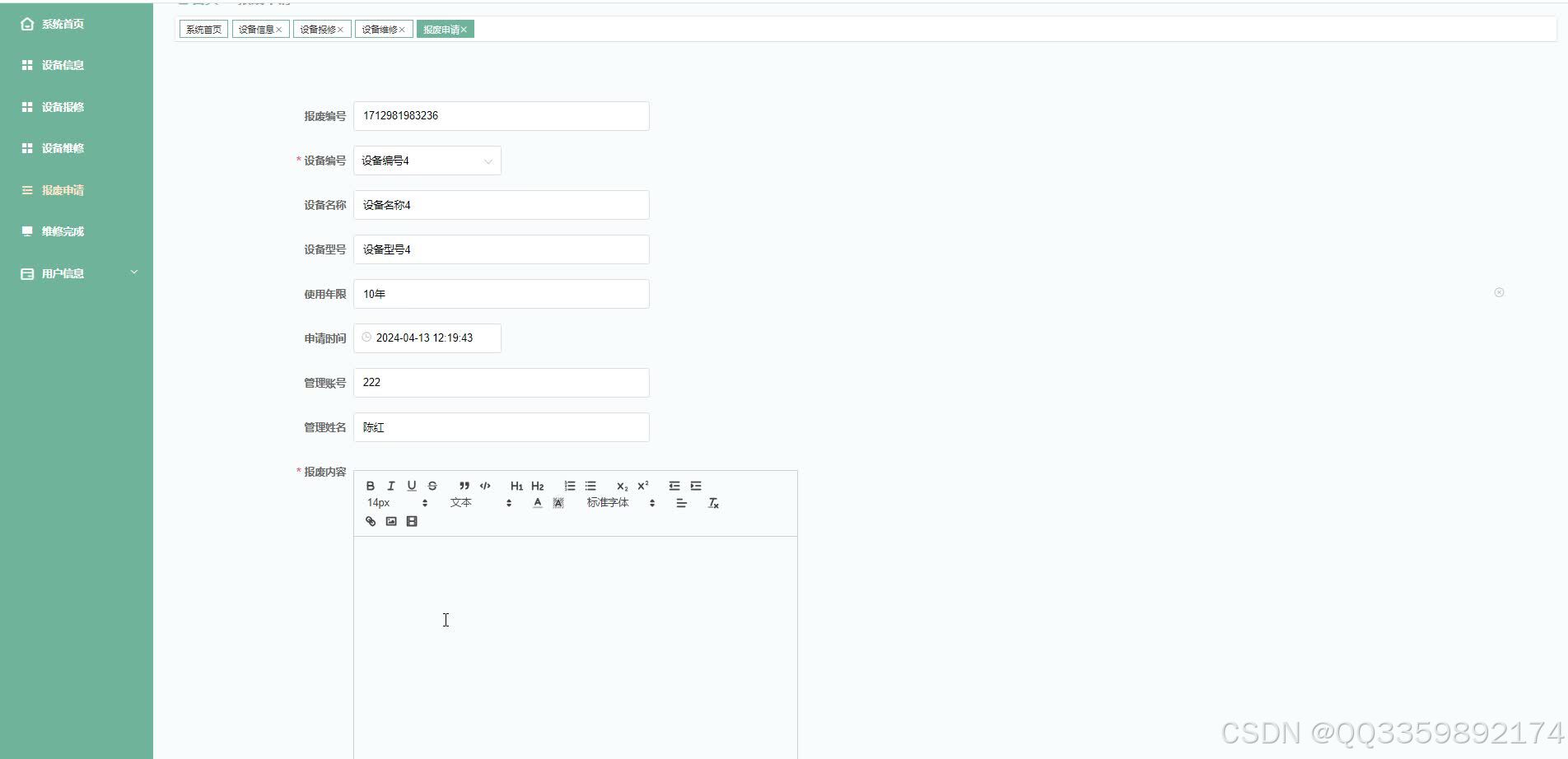
Task: Toggle italic formatting in the editor
Action: pos(391,486)
